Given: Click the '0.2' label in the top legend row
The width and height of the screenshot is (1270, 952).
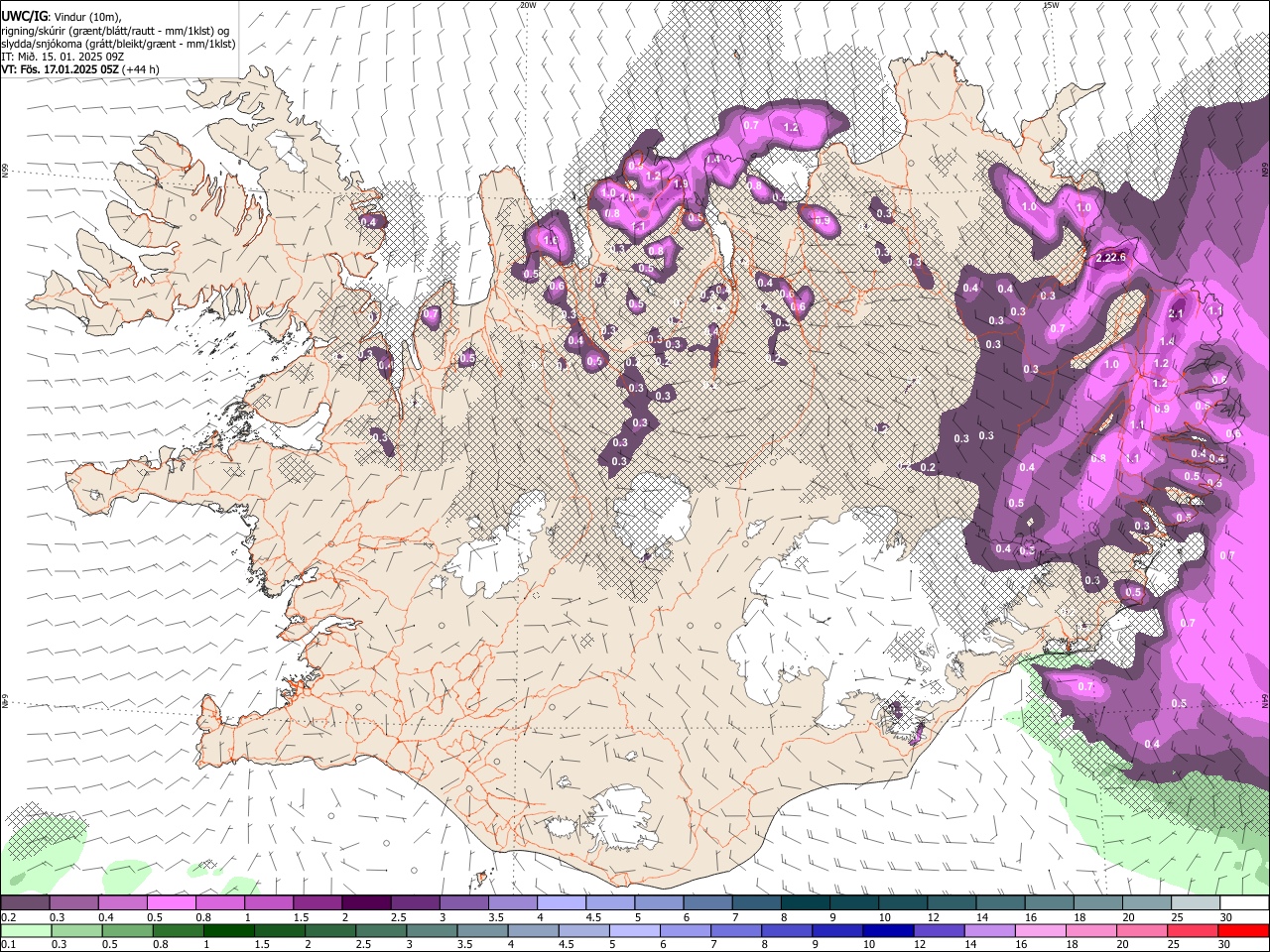Looking at the screenshot, I should tap(7, 917).
